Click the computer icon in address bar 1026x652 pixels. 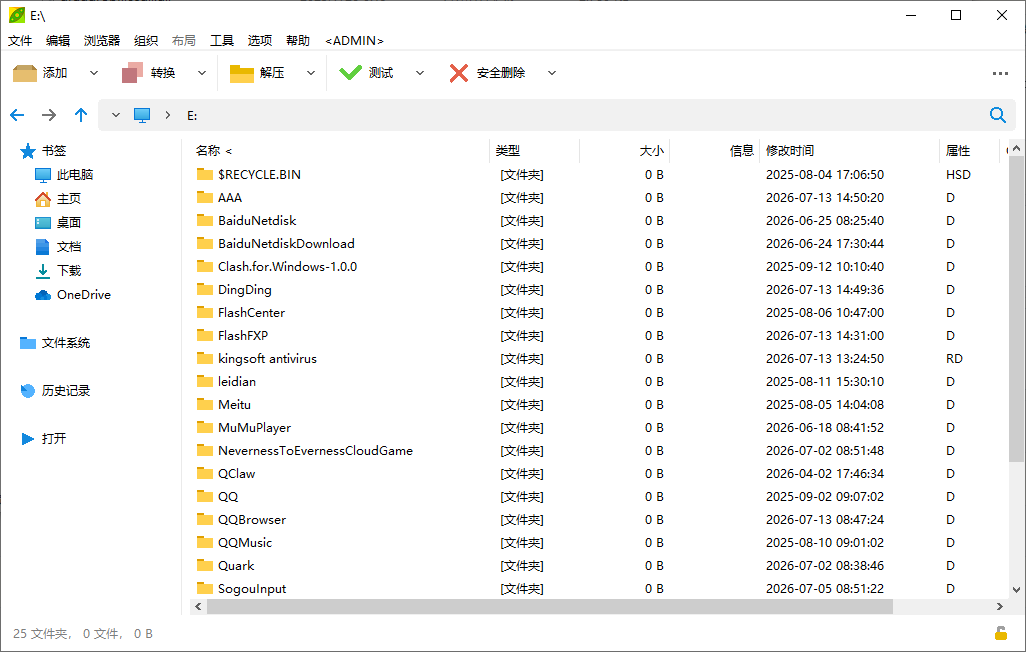[x=142, y=115]
